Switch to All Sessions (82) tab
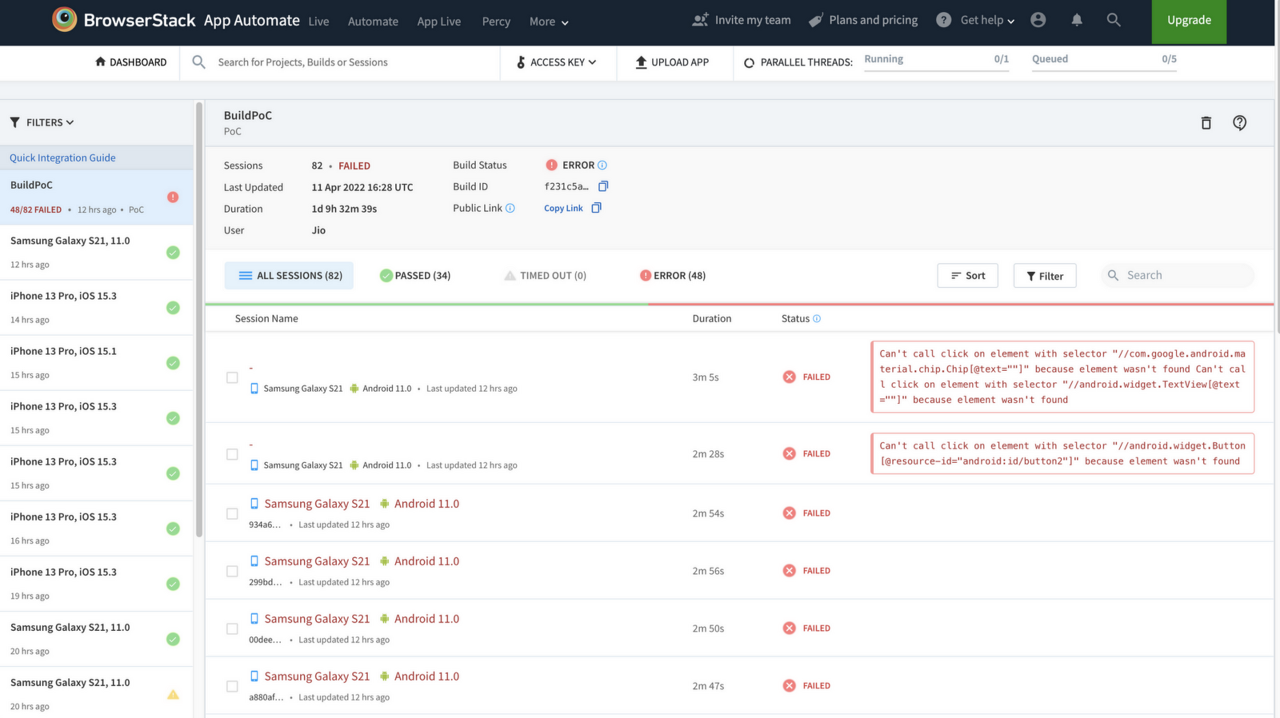 pos(289,275)
